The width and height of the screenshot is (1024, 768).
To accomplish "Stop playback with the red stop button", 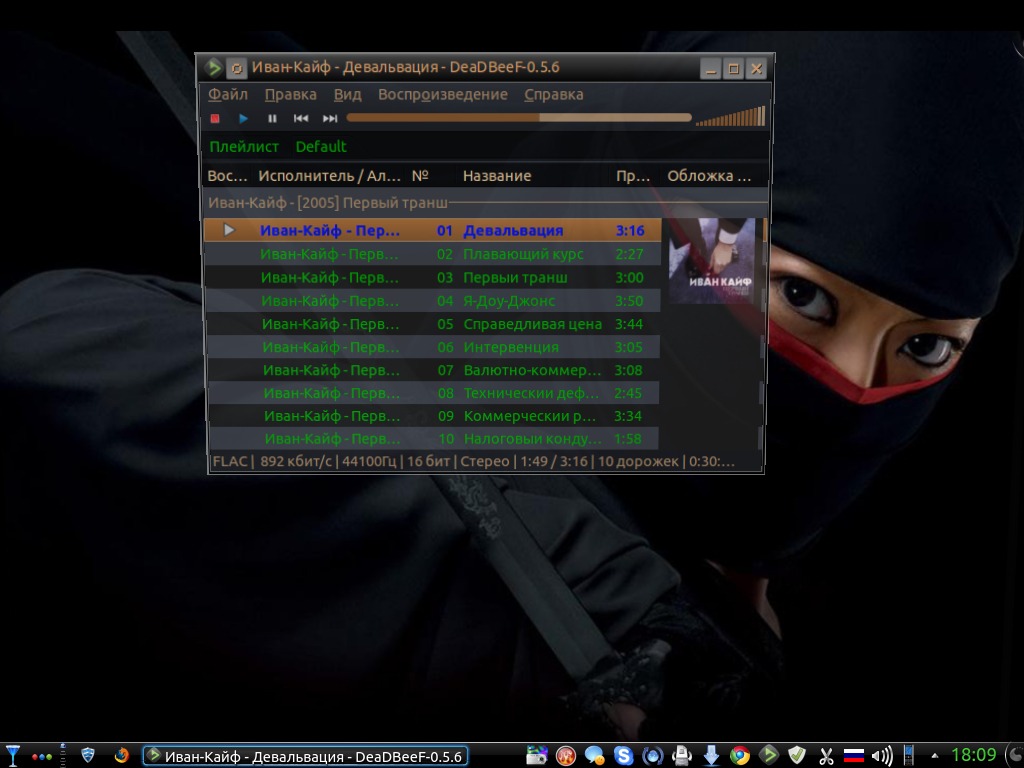I will pos(215,118).
